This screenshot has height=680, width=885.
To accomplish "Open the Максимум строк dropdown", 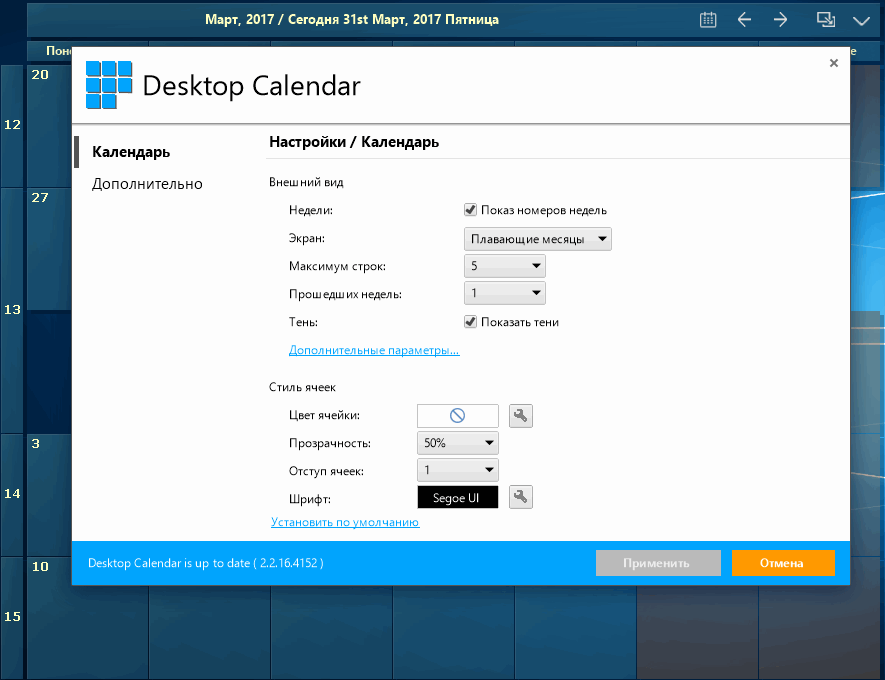I will (505, 266).
